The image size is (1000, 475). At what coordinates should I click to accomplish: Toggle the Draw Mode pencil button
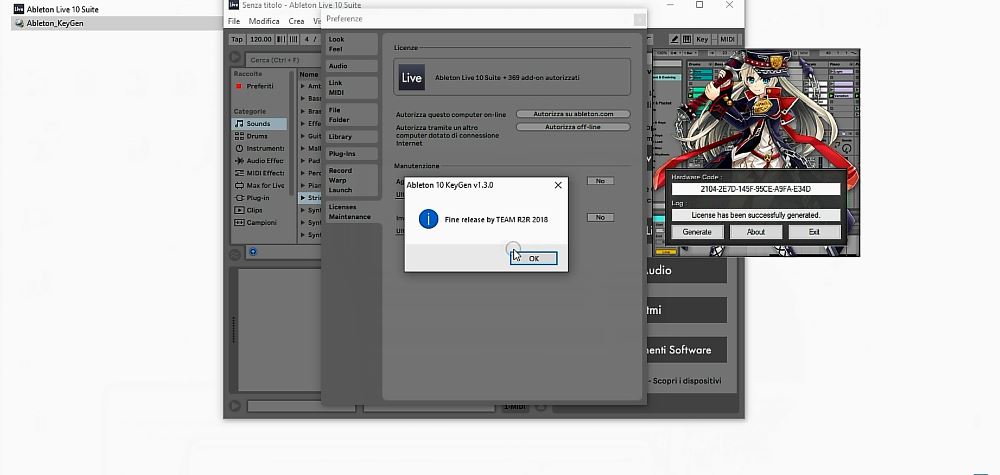pos(674,39)
